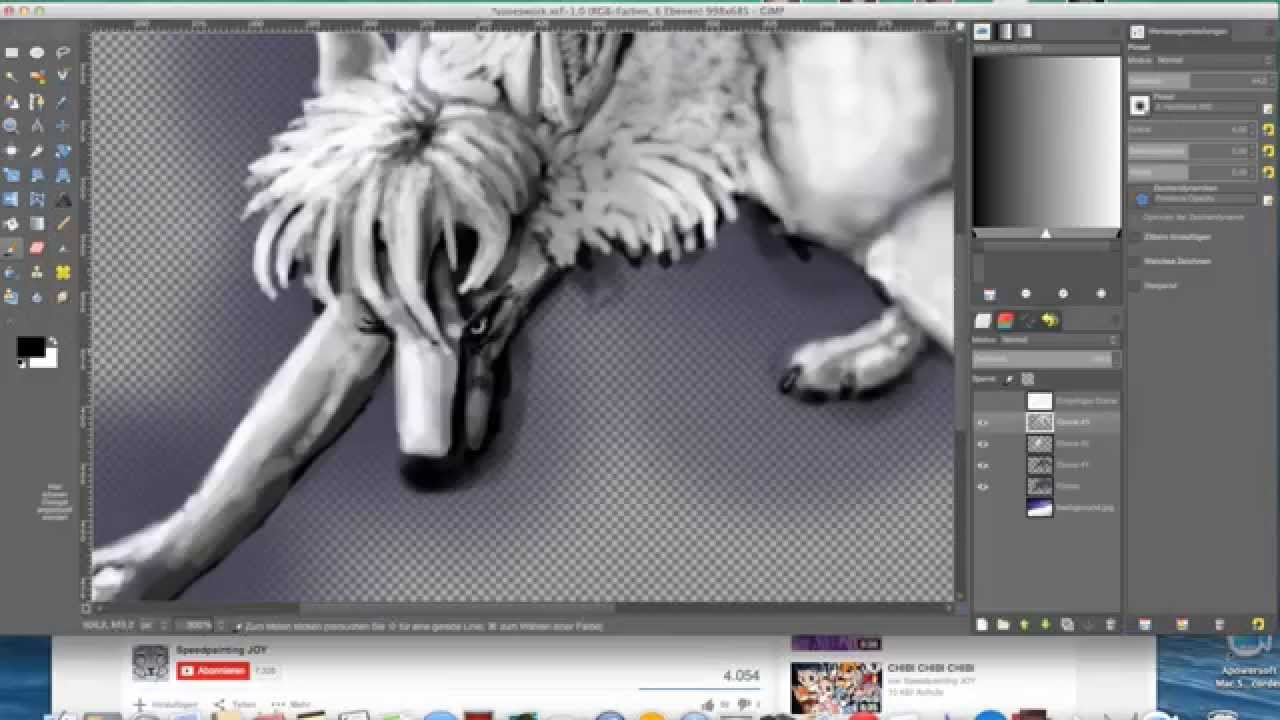The image size is (1280, 720).
Task: Click the Teilen button on YouTube
Action: tap(233, 704)
